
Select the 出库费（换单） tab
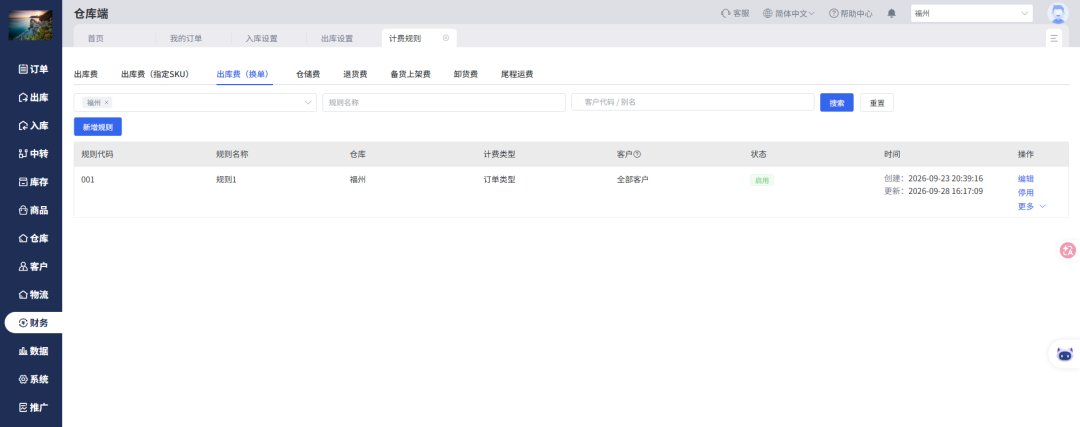point(245,74)
